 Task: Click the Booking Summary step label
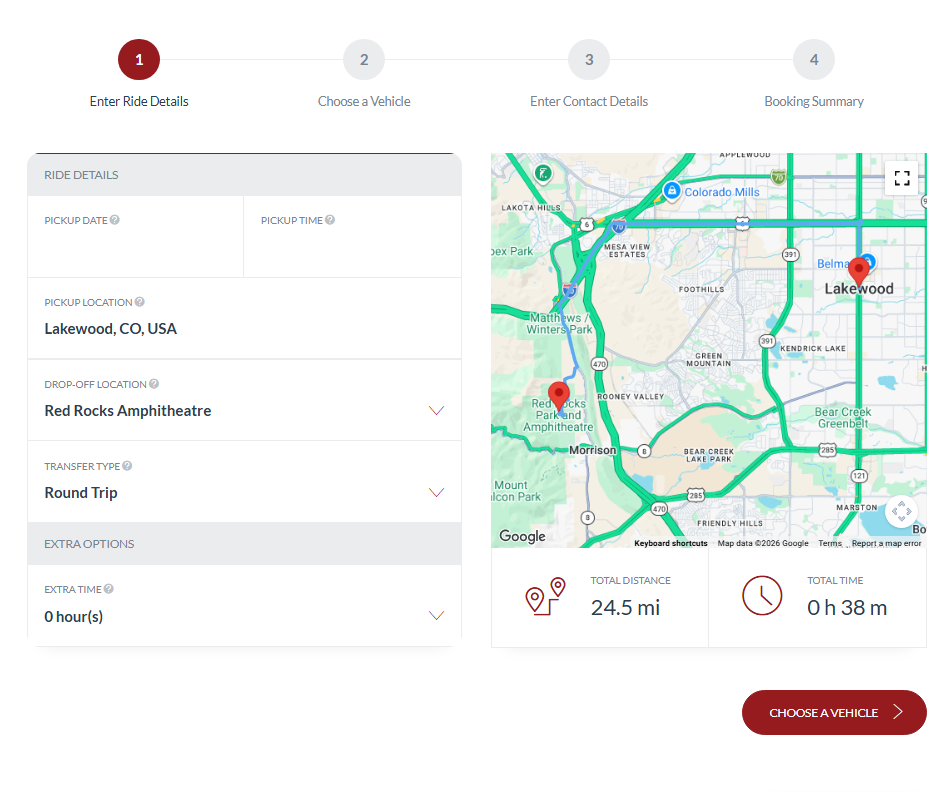(x=814, y=101)
